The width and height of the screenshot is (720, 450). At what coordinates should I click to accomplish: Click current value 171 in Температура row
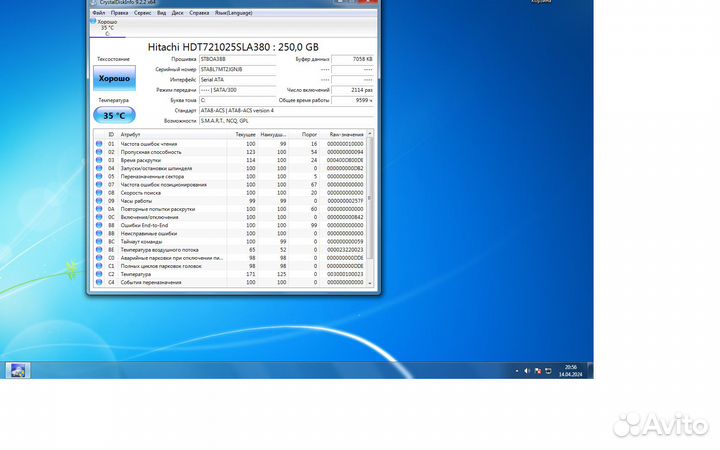(251, 274)
